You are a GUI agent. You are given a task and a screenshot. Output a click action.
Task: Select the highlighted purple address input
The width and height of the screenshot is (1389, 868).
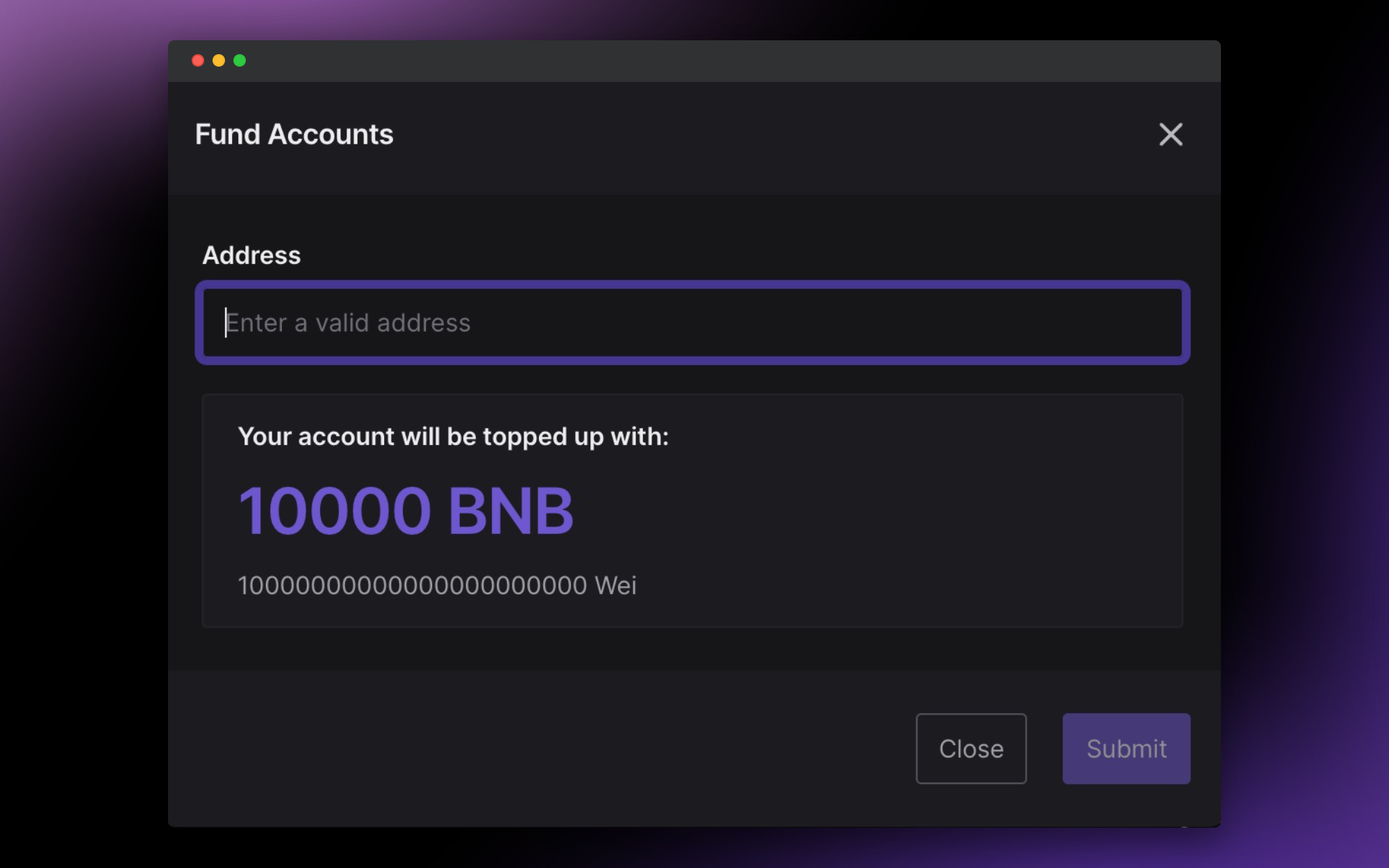(x=692, y=322)
